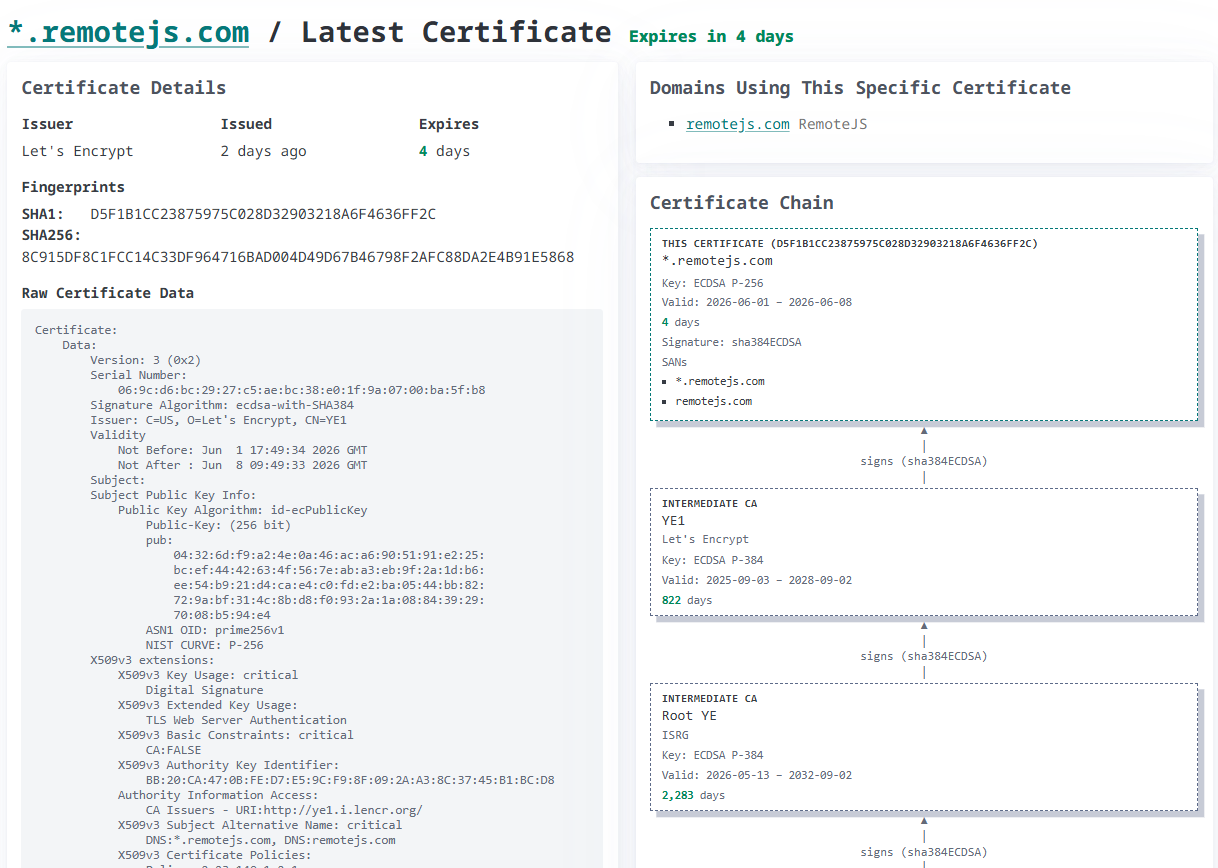The height and width of the screenshot is (868, 1218).
Task: Click the CA Issuers URI ye1.i.lencr.org text
Action: coord(284,810)
